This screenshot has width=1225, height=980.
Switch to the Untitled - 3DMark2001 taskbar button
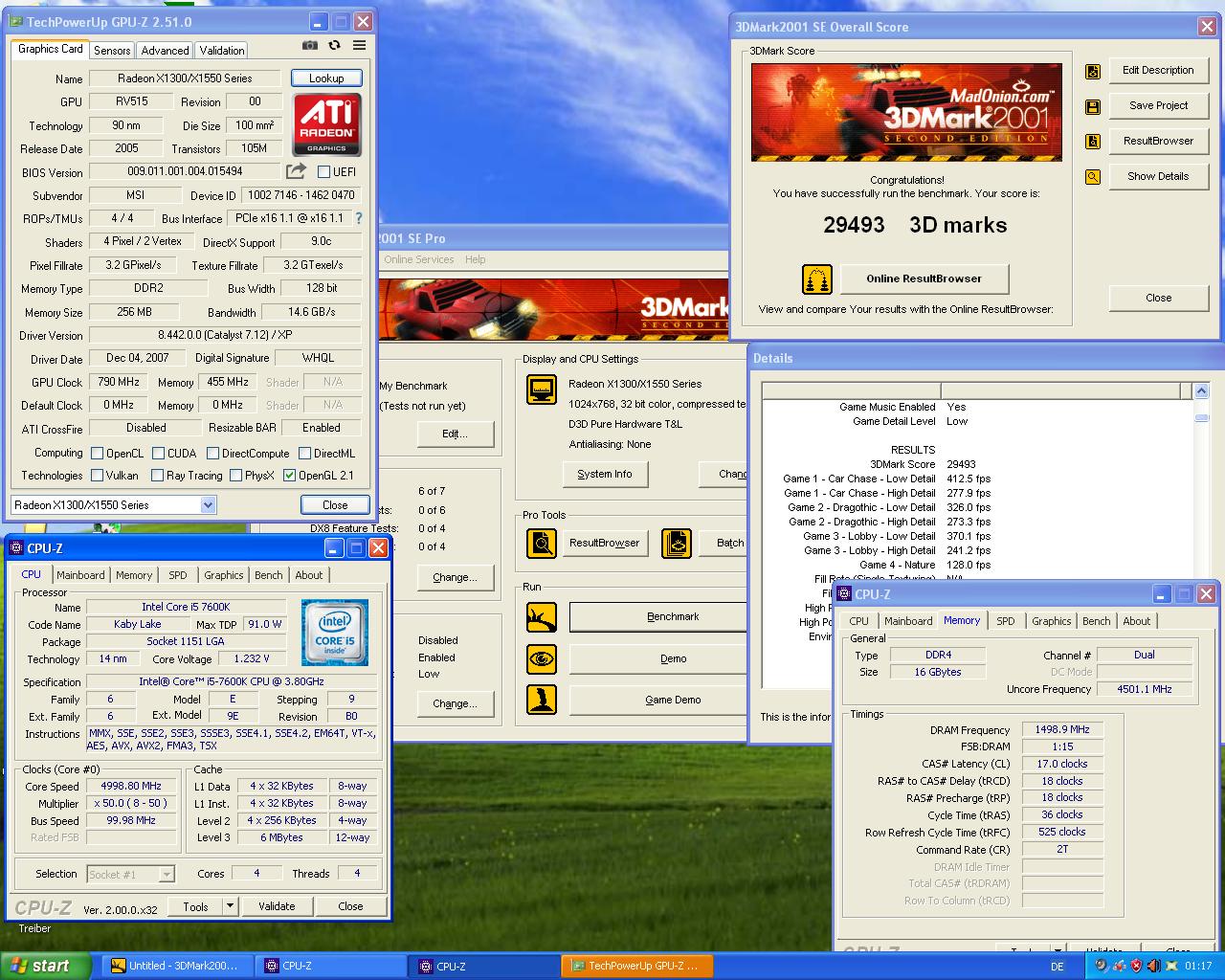click(178, 967)
